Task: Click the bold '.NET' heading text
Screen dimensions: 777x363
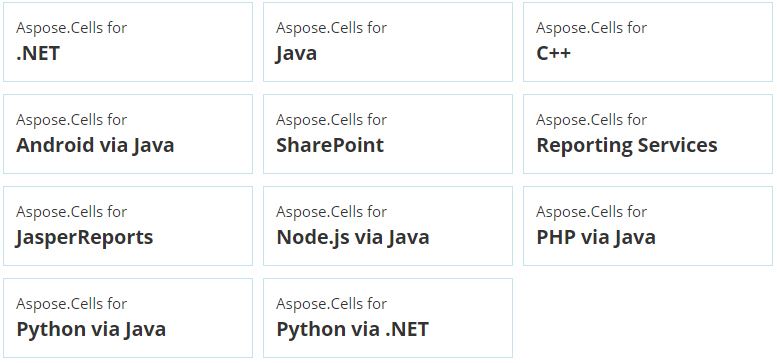Action: tap(38, 53)
